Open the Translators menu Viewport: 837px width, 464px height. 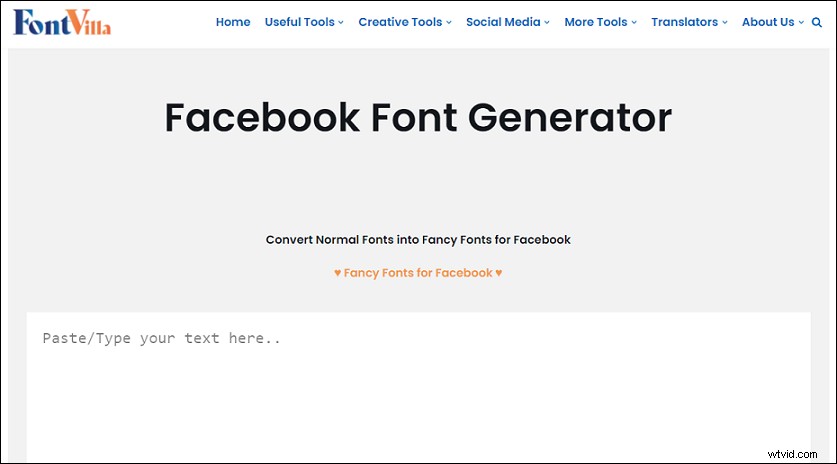coord(689,22)
